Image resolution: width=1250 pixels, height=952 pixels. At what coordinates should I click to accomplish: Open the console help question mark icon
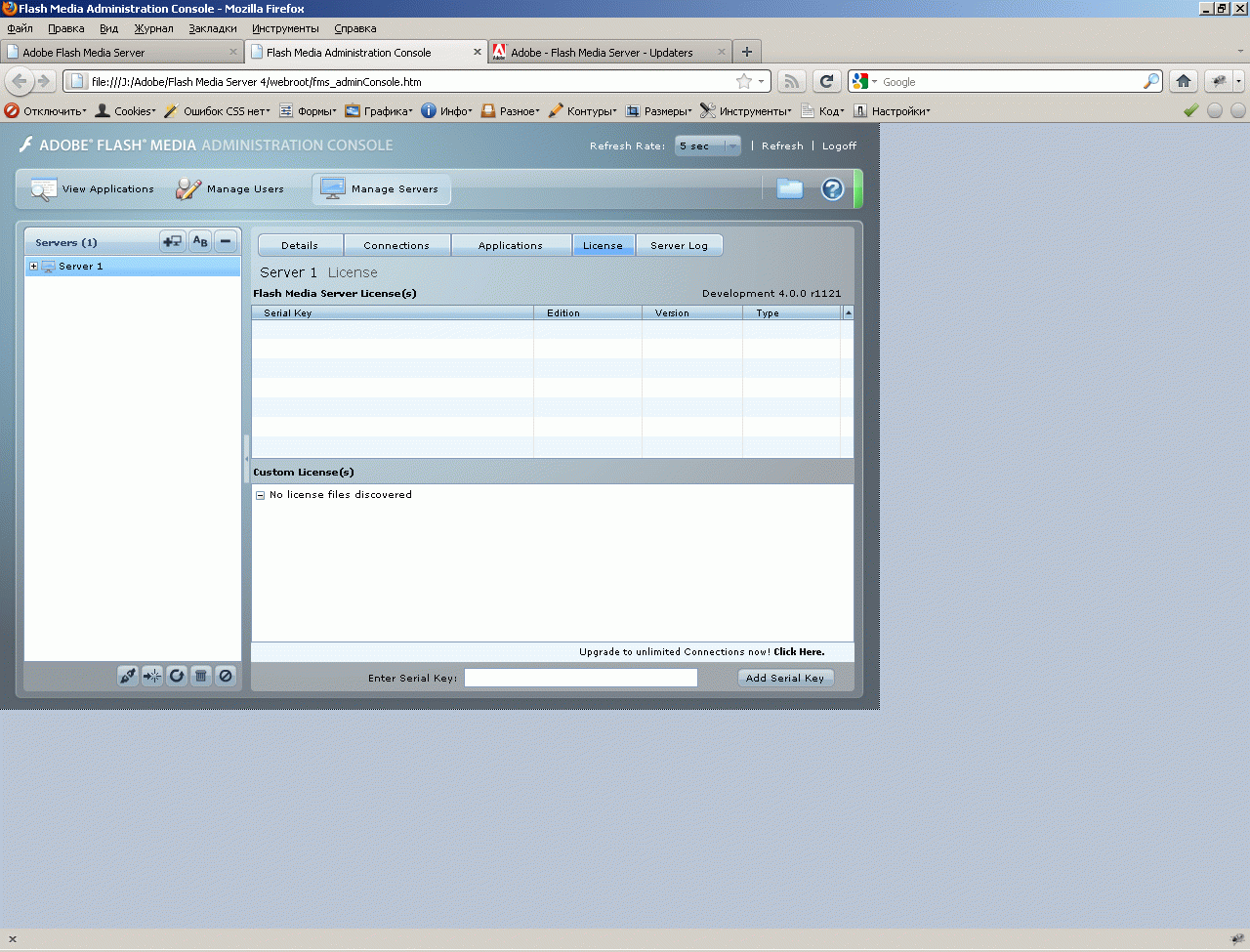[833, 188]
